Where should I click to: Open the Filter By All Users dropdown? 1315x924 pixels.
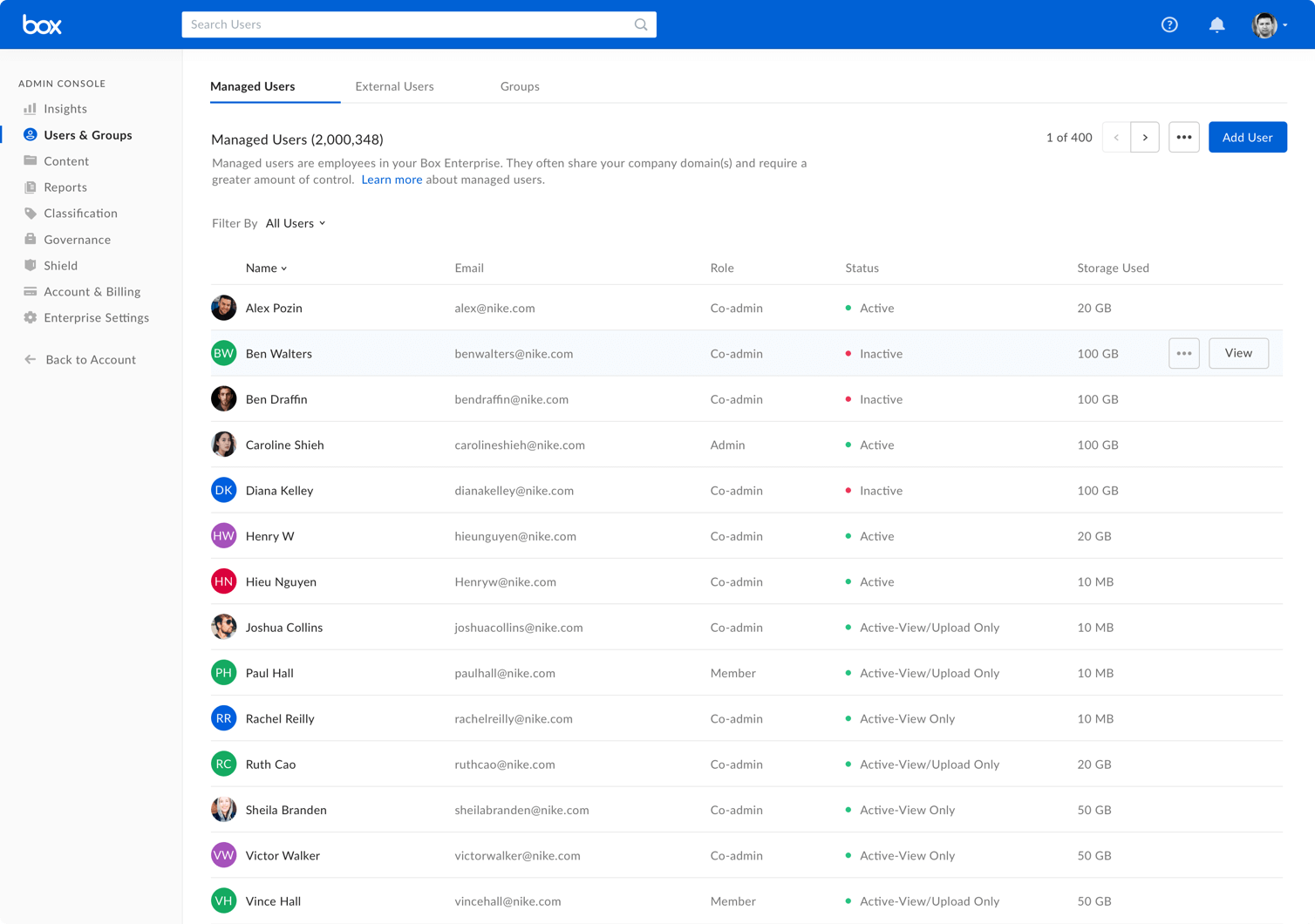pos(296,223)
